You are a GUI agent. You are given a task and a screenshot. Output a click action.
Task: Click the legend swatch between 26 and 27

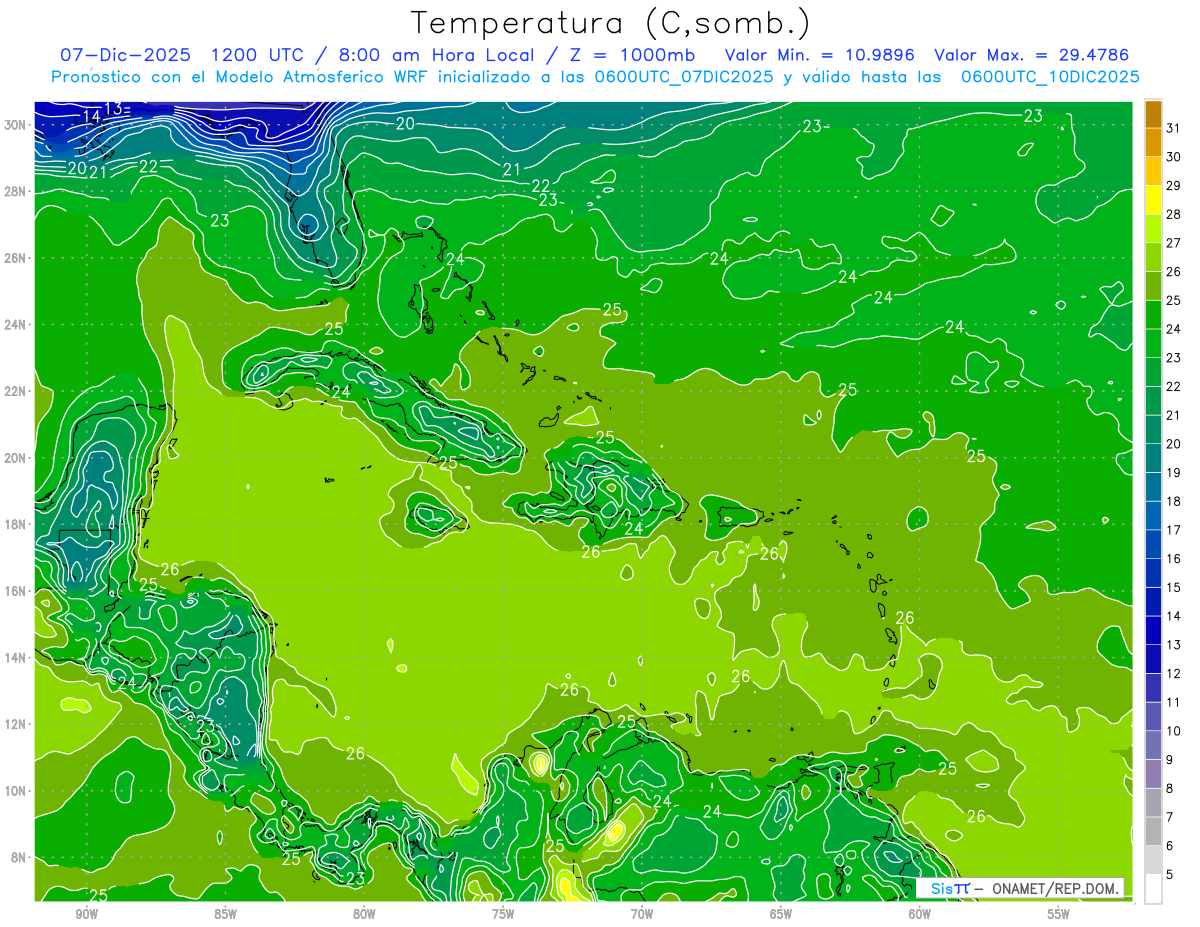pyautogui.click(x=1153, y=257)
